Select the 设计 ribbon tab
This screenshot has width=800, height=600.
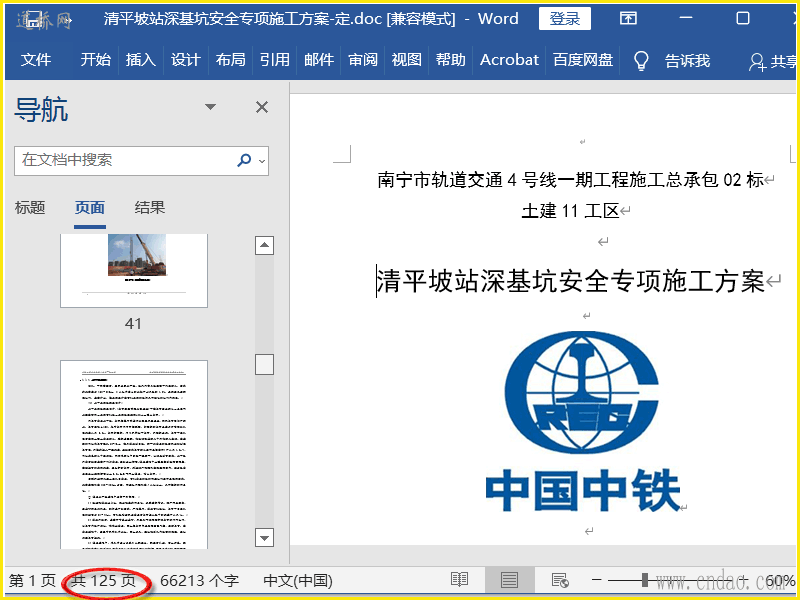click(x=185, y=60)
